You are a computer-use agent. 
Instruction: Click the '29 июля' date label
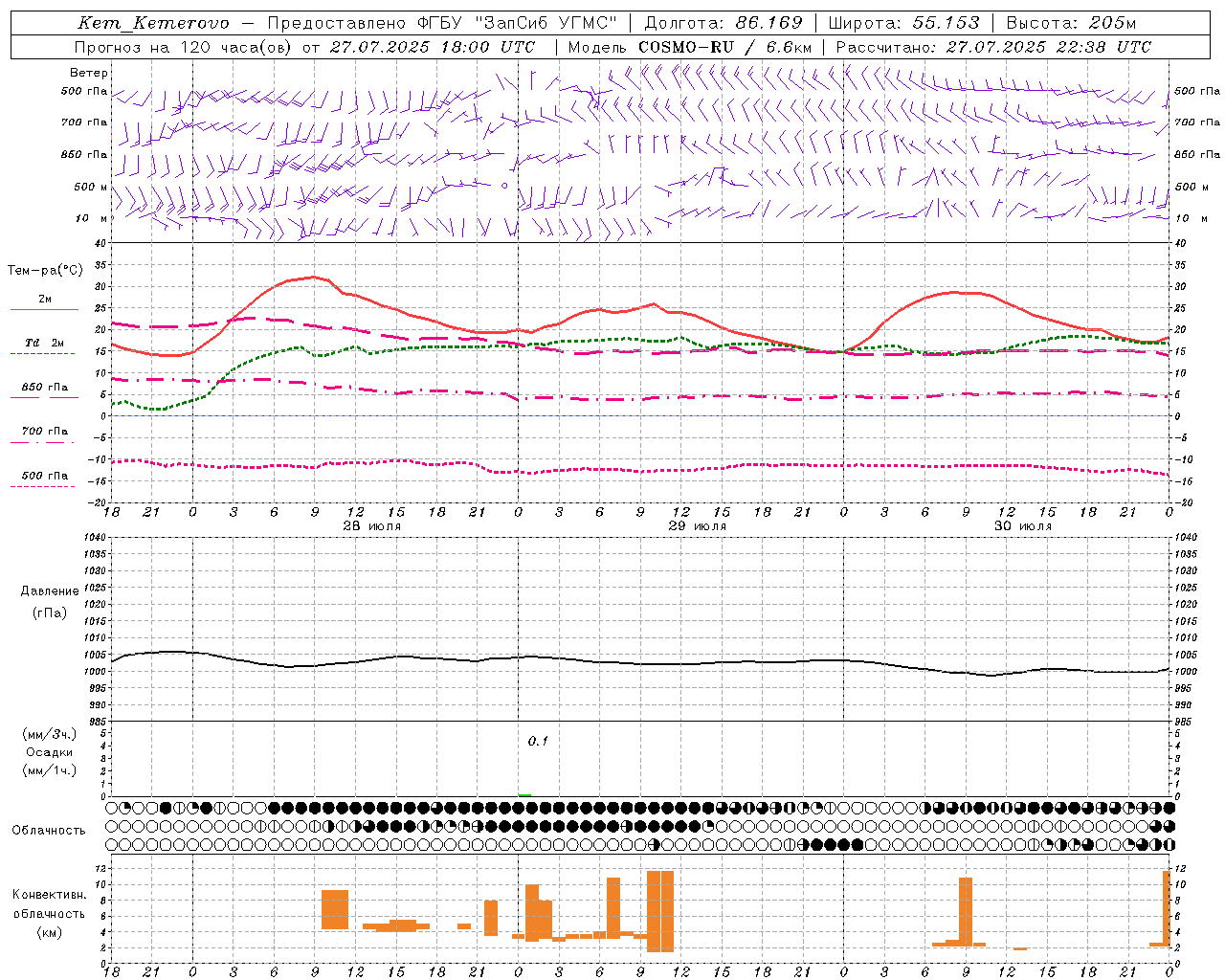(697, 526)
